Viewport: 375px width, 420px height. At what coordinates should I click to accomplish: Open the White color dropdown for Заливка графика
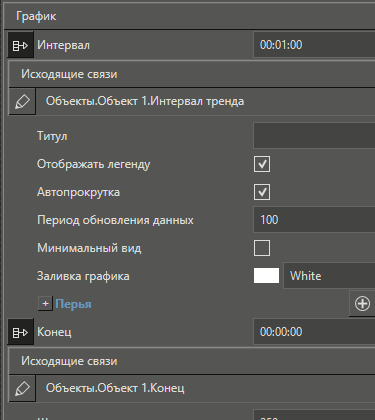point(329,276)
